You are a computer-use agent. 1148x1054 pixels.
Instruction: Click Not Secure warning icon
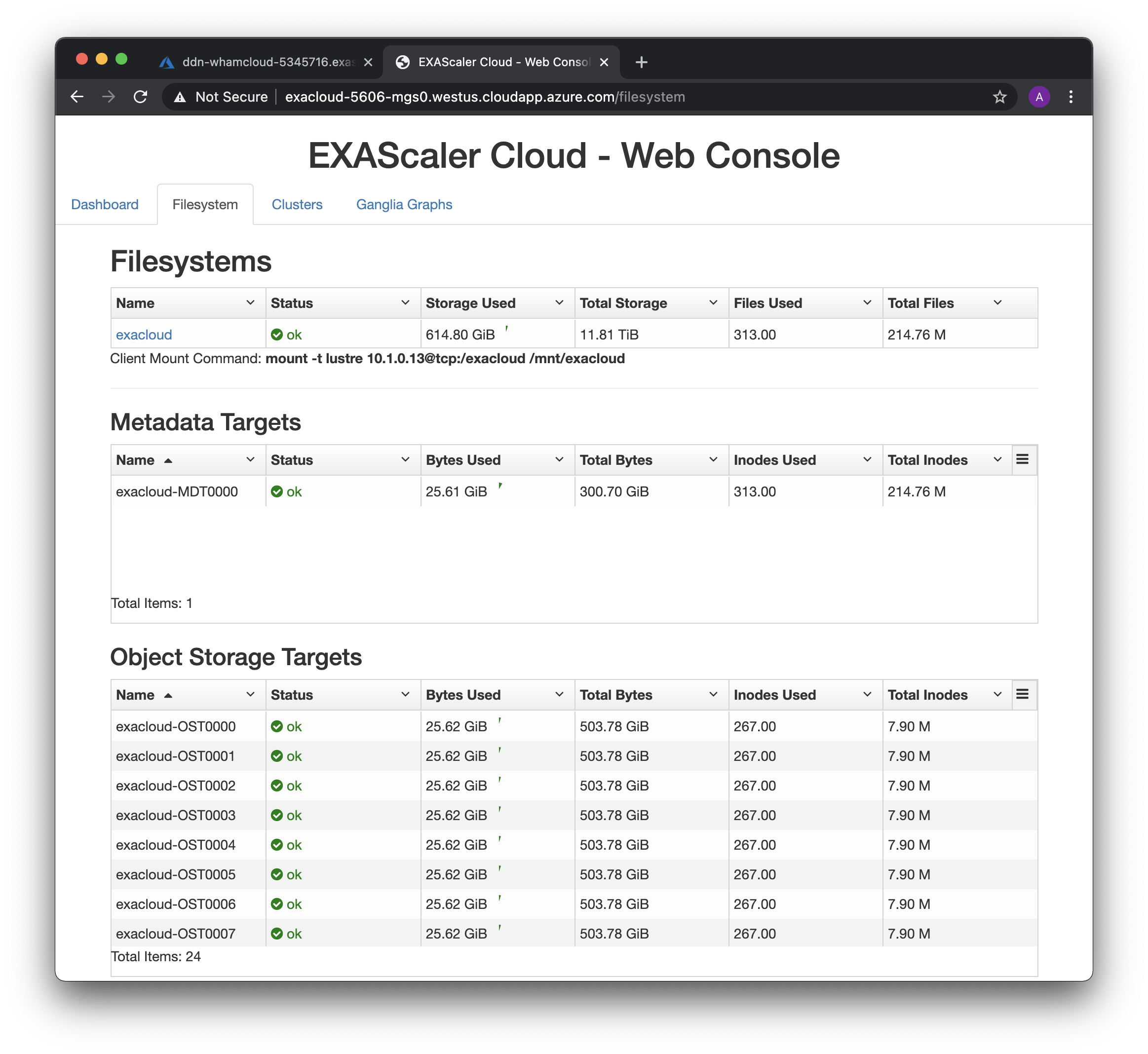pyautogui.click(x=180, y=97)
